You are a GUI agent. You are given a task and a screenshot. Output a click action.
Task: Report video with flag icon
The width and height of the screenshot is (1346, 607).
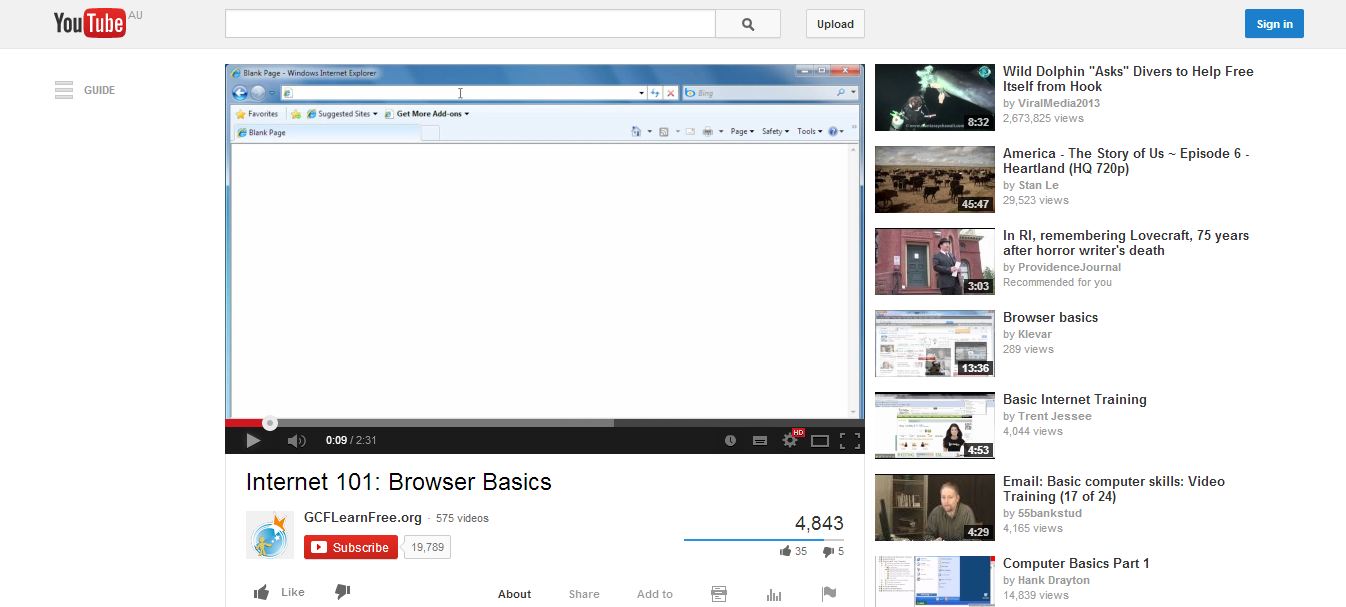[829, 594]
